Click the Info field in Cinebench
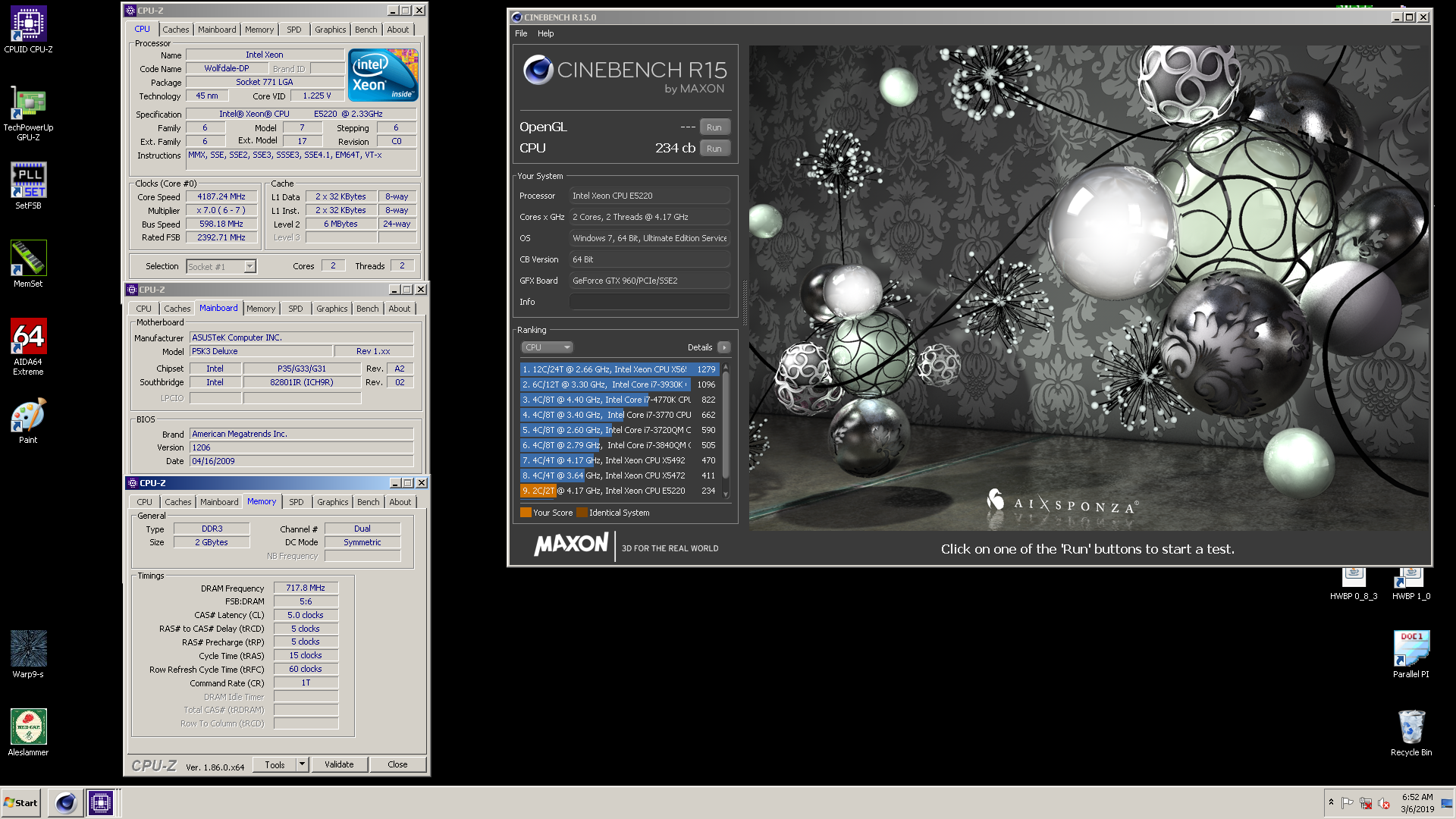The height and width of the screenshot is (819, 1456). (x=650, y=302)
